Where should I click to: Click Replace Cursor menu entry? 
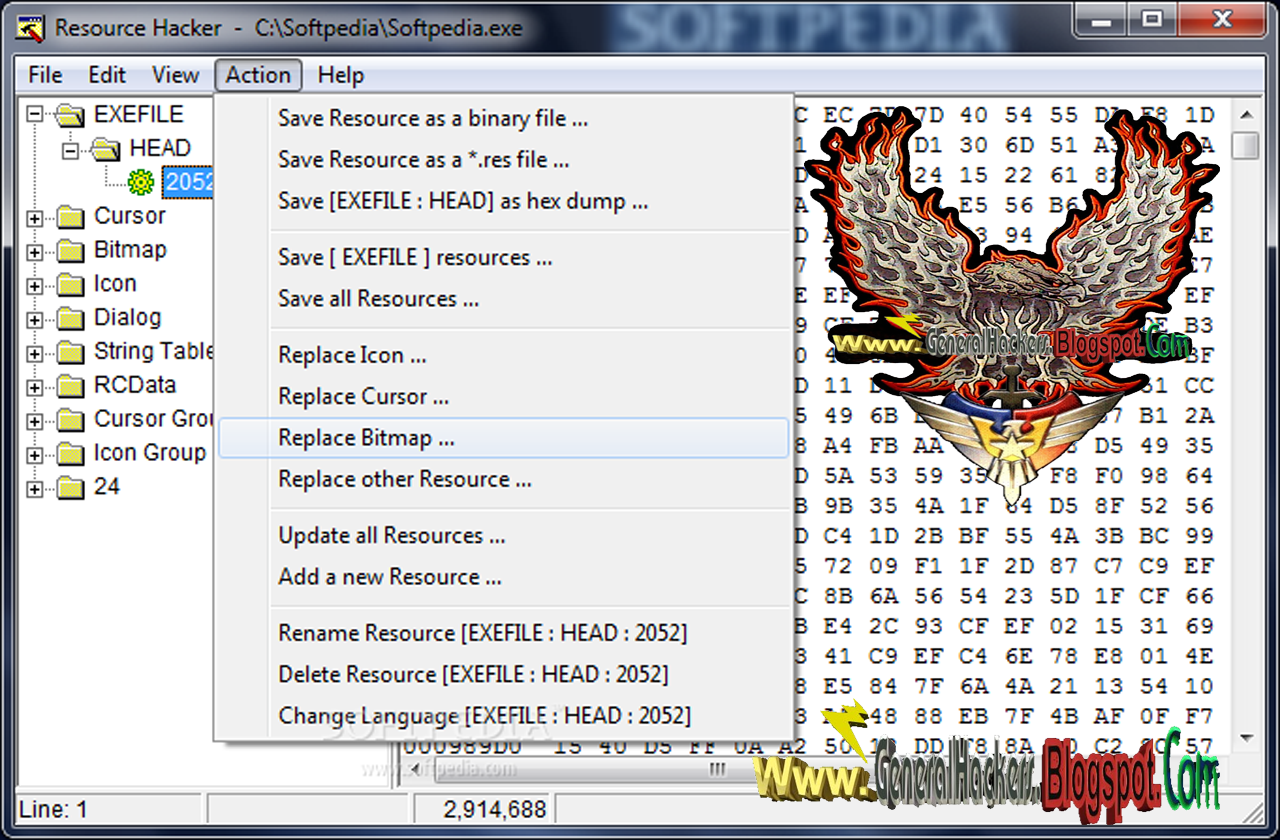(x=504, y=396)
